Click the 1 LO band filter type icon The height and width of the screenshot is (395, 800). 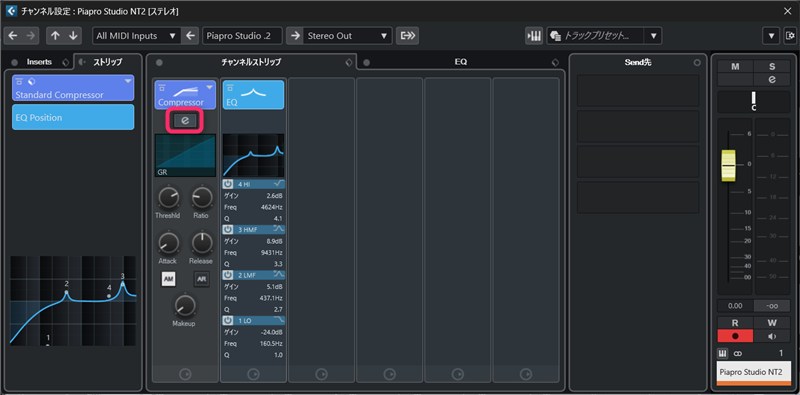(x=279, y=320)
